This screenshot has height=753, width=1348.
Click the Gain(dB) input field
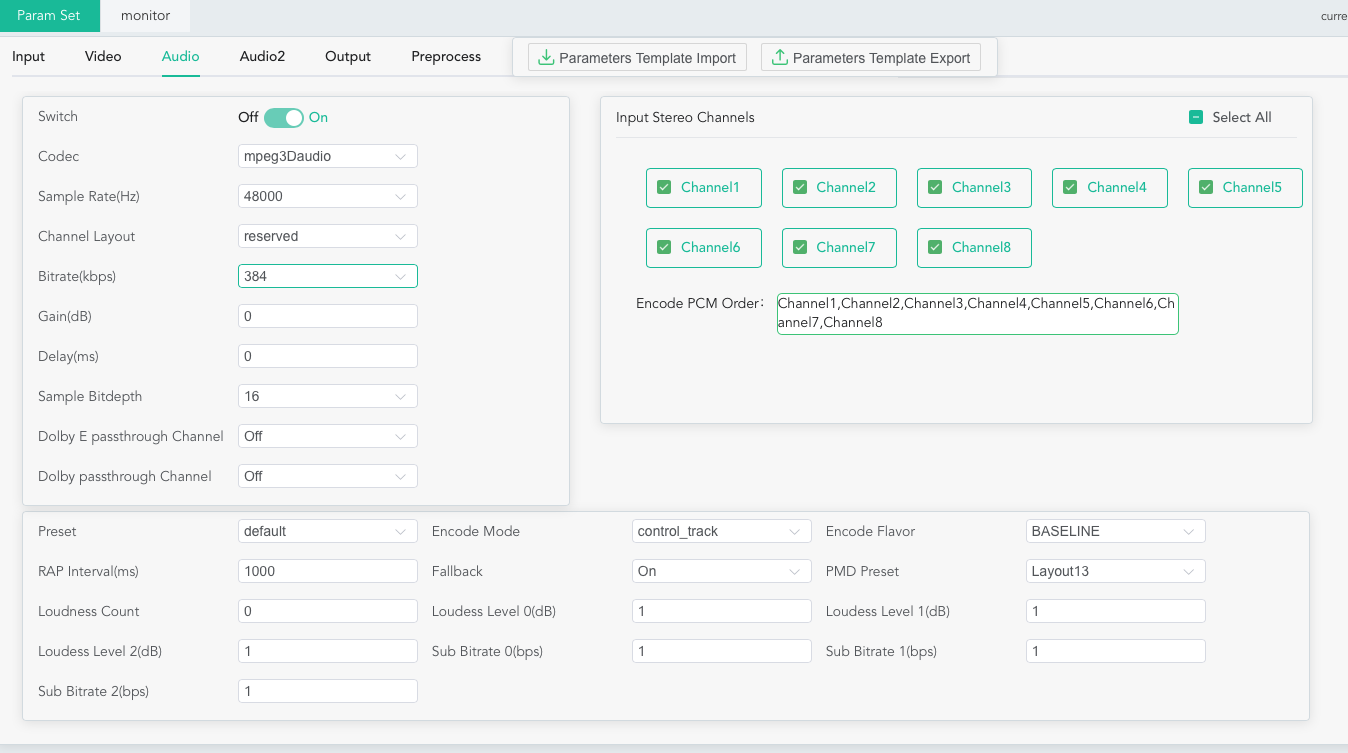click(328, 316)
